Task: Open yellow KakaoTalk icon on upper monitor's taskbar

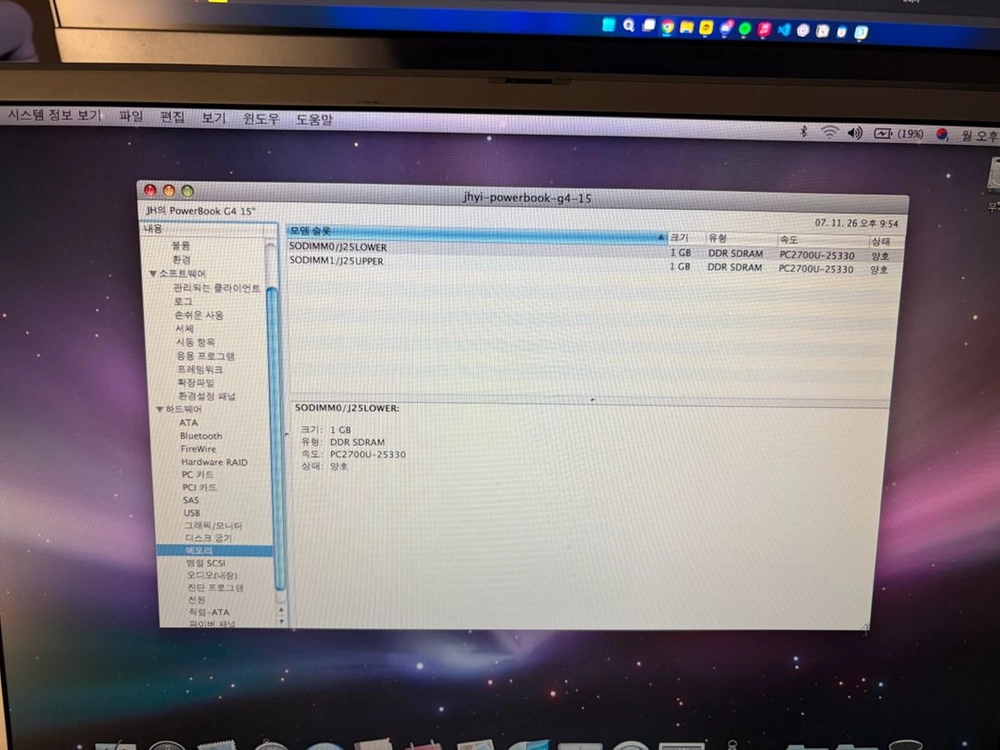Action: coord(705,28)
